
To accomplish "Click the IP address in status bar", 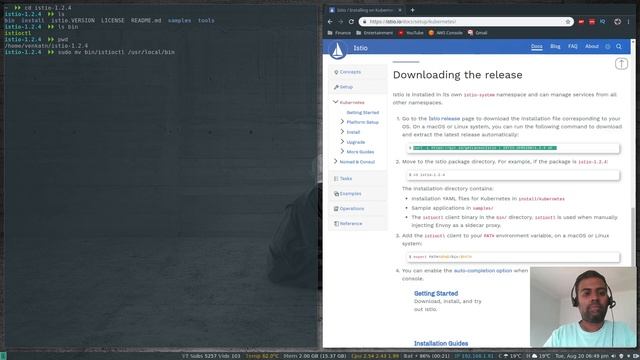I will click(474, 356).
